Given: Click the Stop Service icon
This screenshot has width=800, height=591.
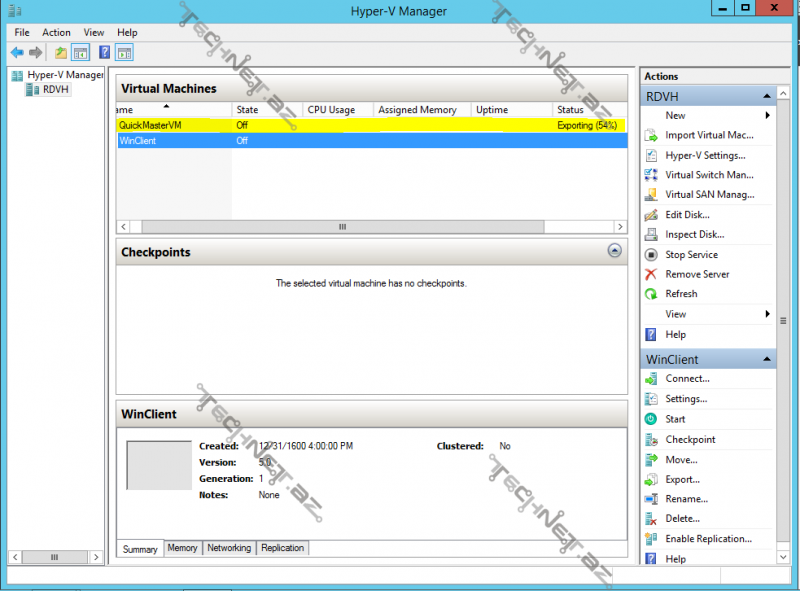Looking at the screenshot, I should (x=651, y=255).
